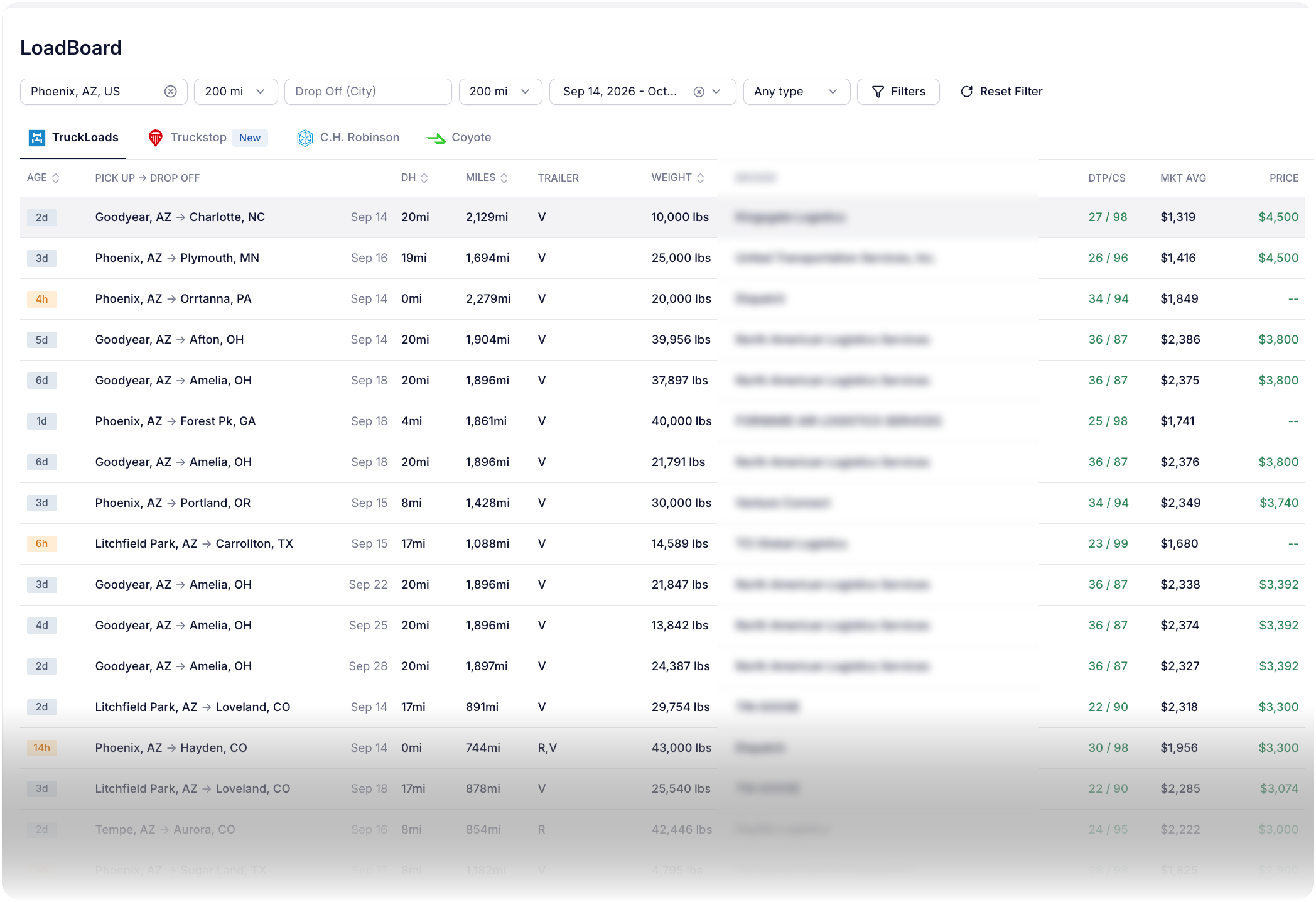
Task: Open the Any type trailer dropdown
Action: point(796,92)
